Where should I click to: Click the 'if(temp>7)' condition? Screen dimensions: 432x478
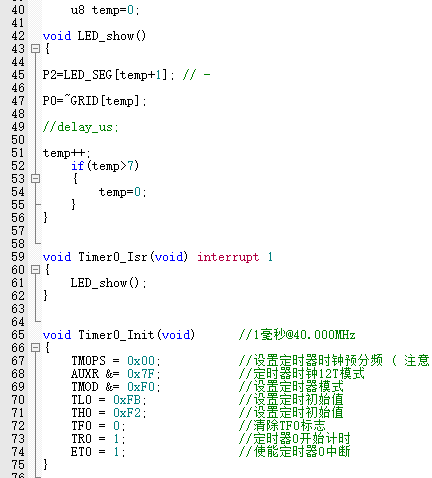tap(105, 166)
